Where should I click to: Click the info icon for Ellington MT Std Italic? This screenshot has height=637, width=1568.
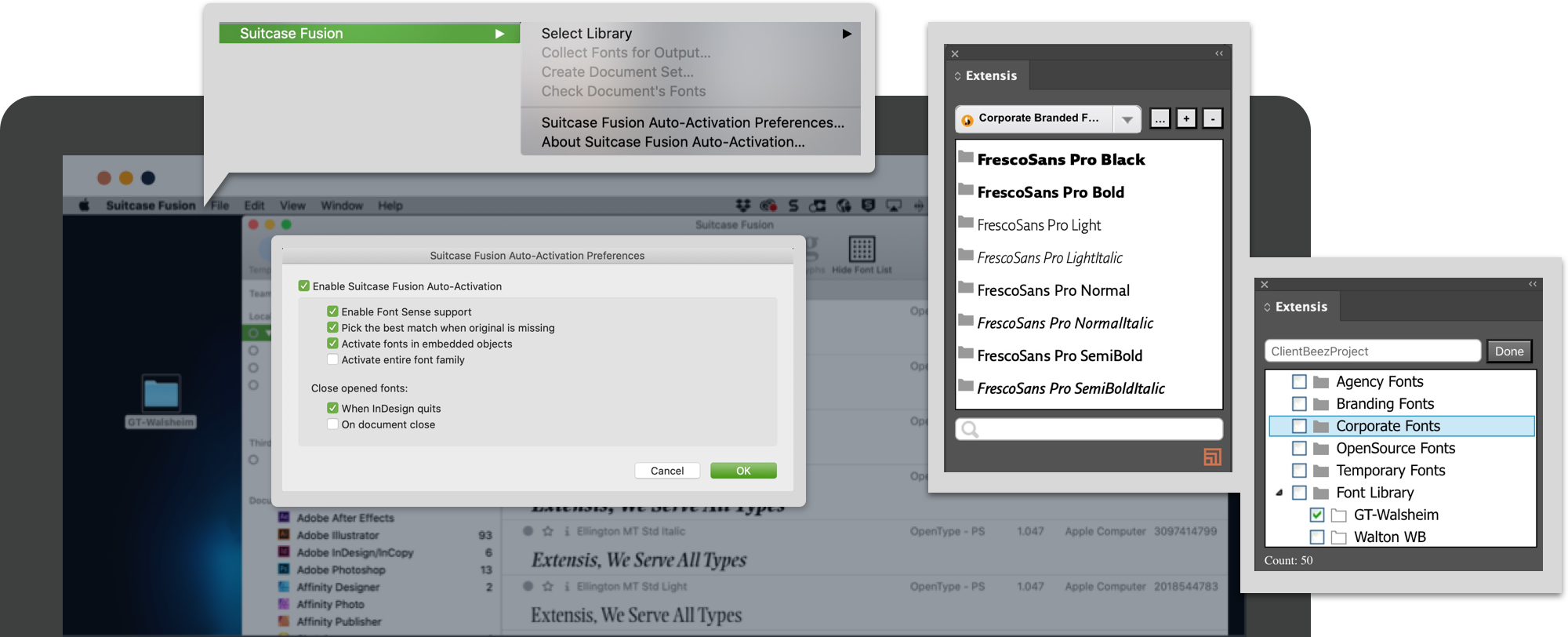click(567, 531)
